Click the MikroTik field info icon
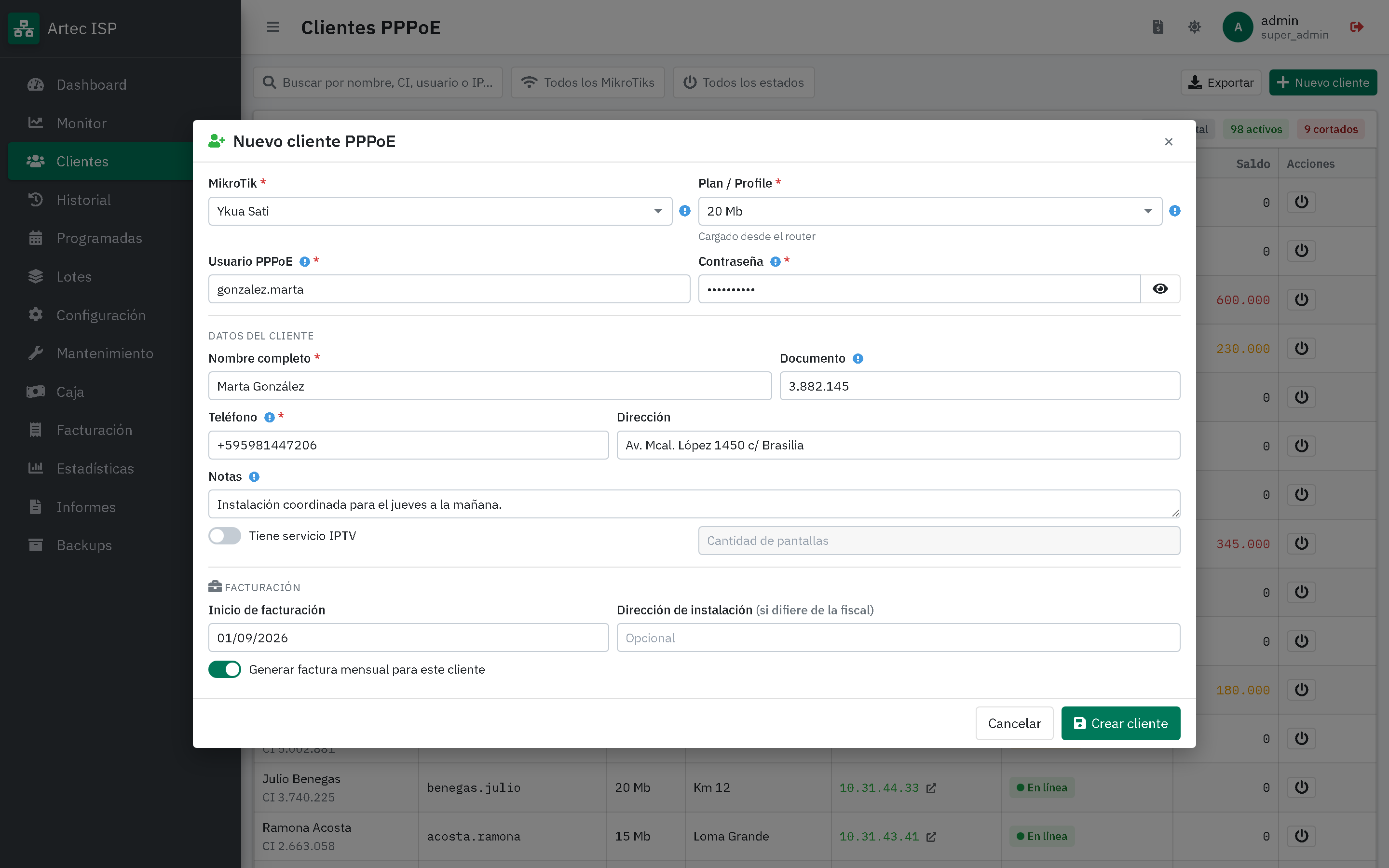The height and width of the screenshot is (868, 1389). click(685, 211)
